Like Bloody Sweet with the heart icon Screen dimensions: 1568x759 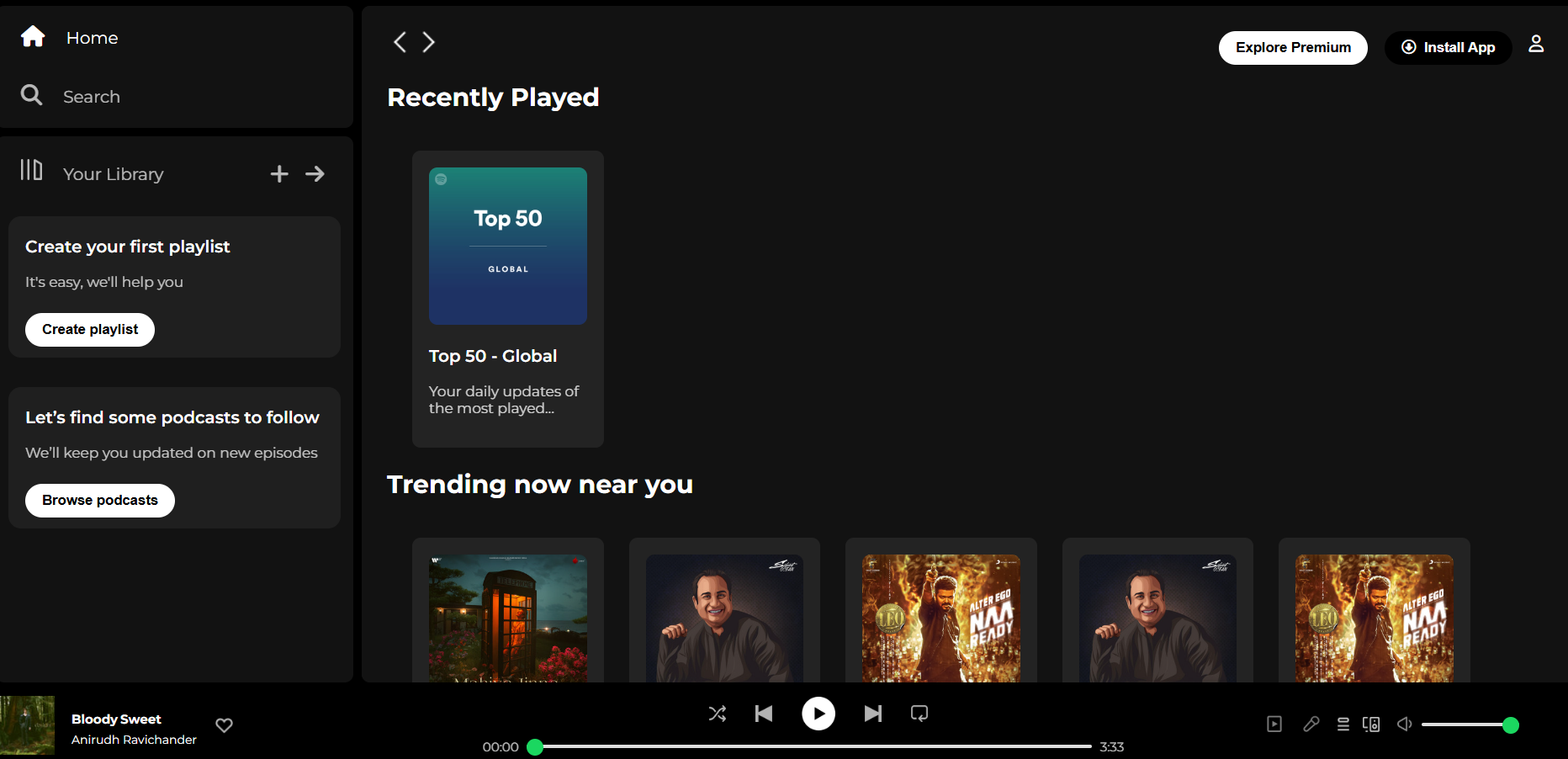(225, 725)
